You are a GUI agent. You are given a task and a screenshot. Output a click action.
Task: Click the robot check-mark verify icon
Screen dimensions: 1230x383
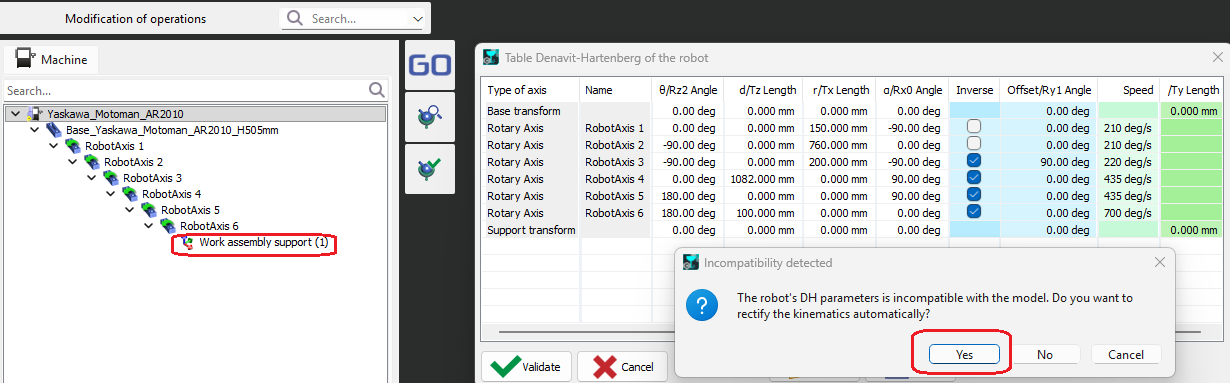coord(431,169)
